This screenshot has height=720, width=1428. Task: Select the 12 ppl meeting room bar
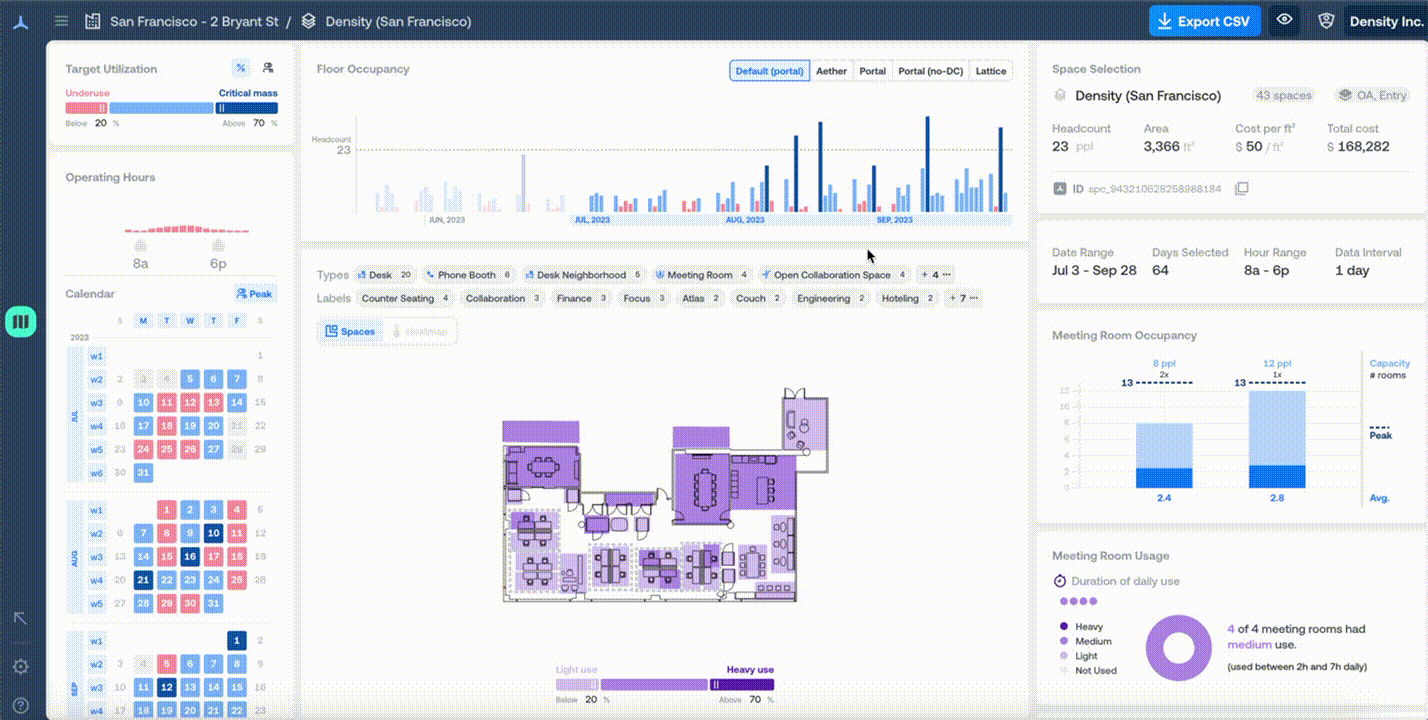(1277, 439)
